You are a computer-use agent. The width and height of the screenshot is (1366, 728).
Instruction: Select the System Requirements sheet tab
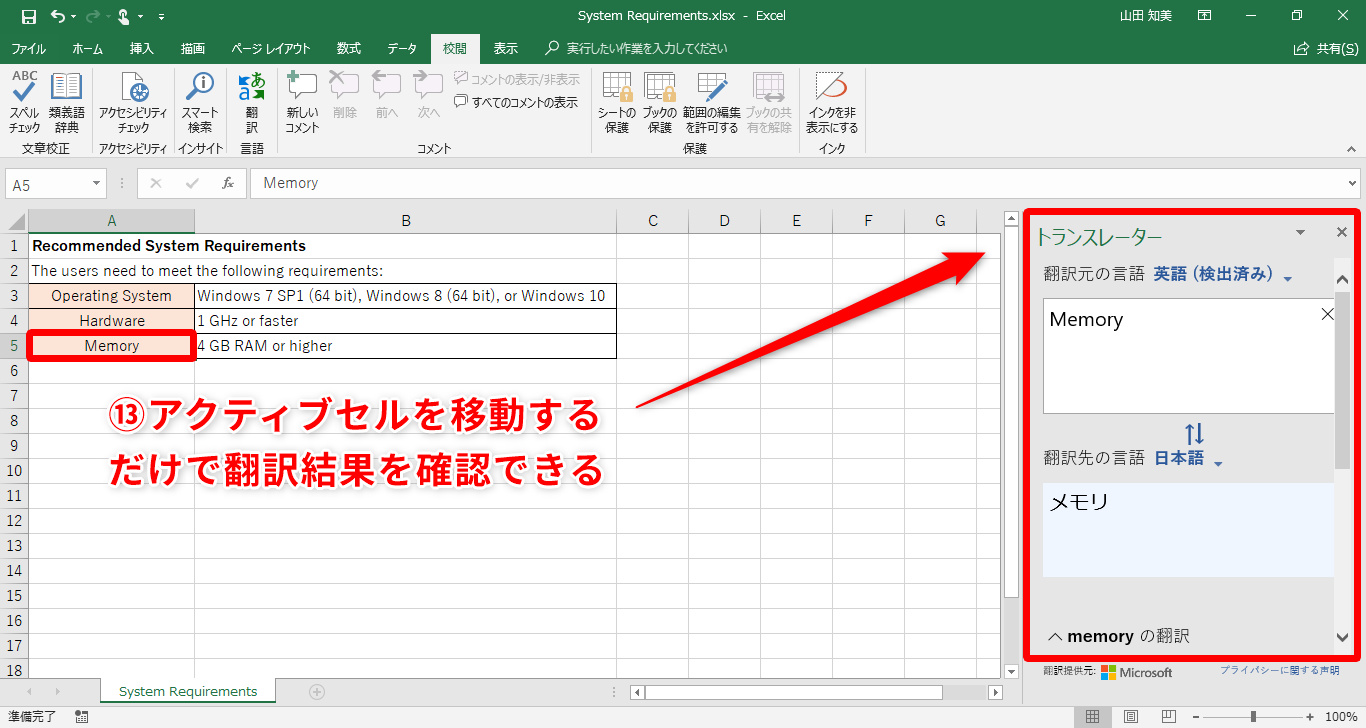click(x=188, y=691)
